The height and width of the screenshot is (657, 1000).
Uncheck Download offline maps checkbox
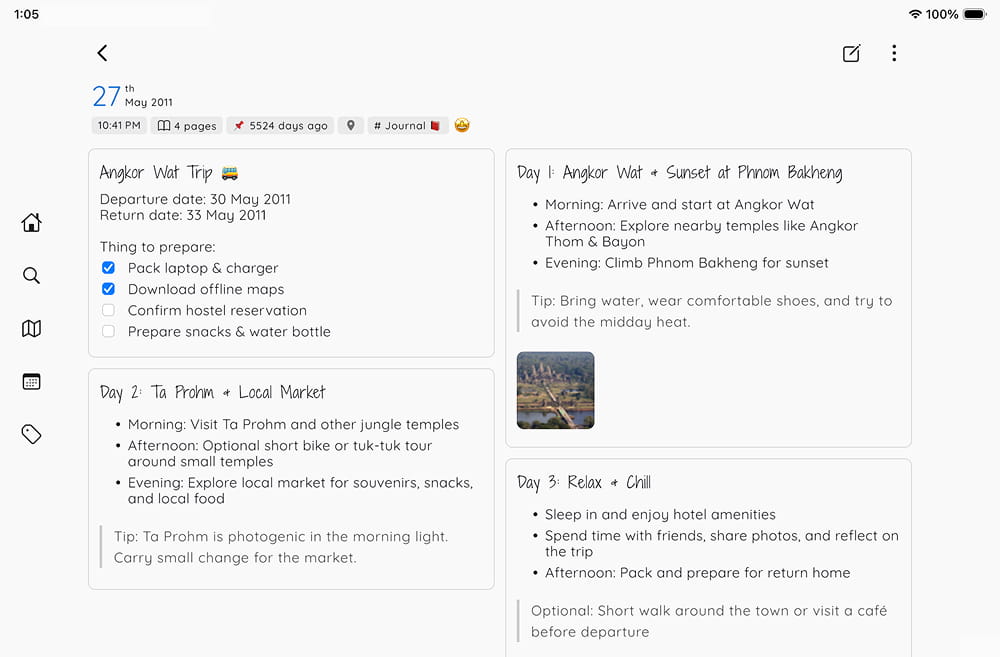pyautogui.click(x=108, y=289)
